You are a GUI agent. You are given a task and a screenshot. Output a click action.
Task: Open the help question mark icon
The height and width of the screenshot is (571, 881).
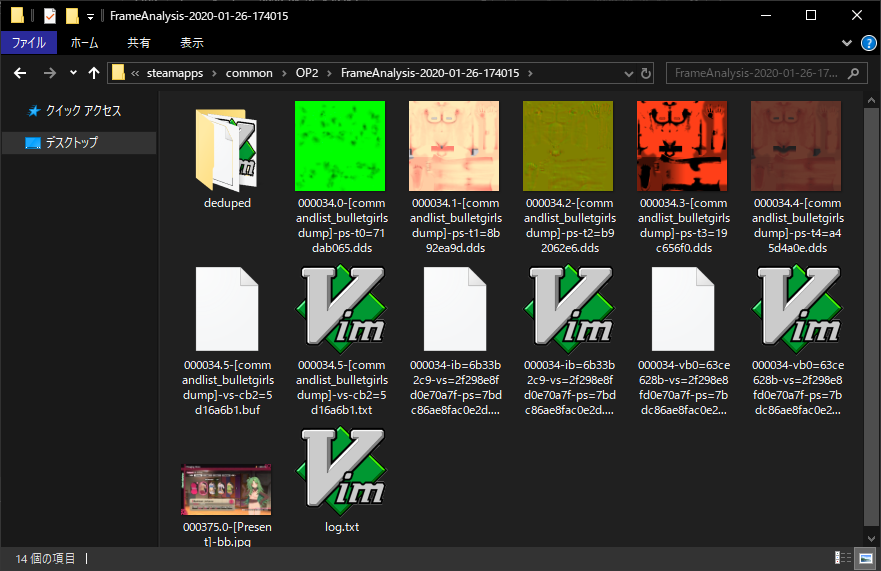[869, 43]
